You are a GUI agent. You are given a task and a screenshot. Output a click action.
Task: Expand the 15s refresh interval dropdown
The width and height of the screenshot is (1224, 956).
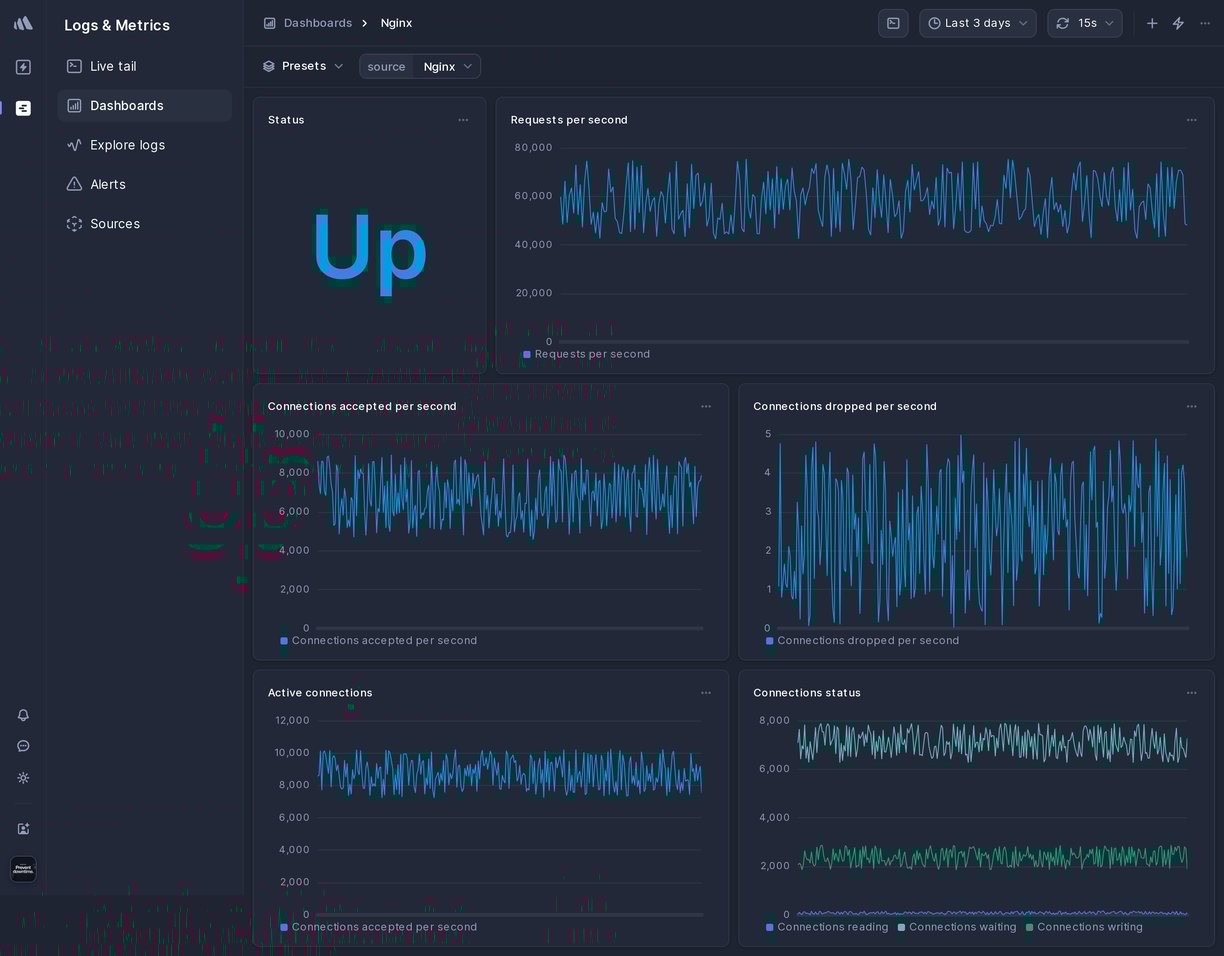1085,23
